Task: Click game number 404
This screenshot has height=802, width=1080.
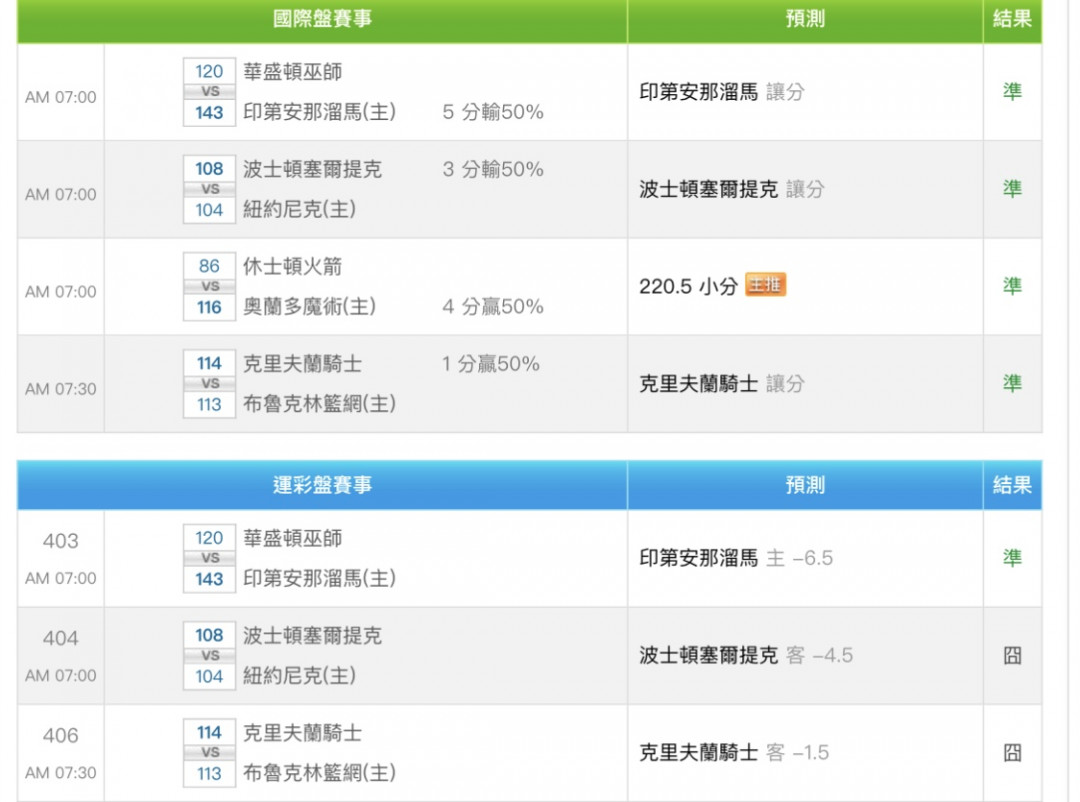Action: tap(61, 638)
